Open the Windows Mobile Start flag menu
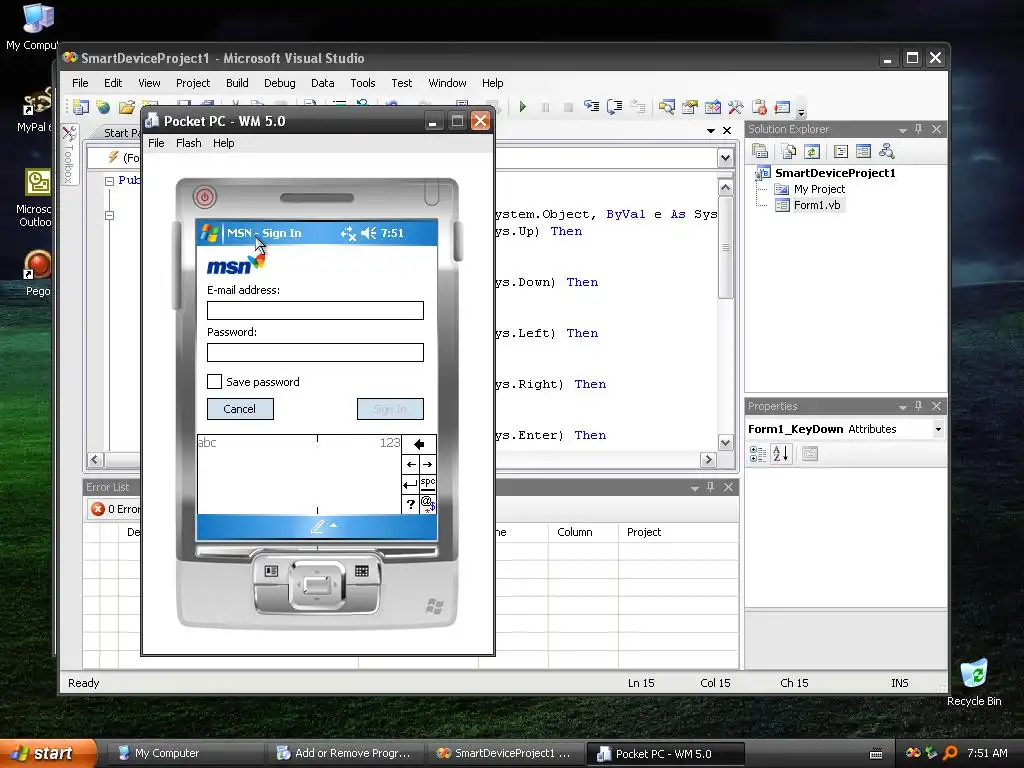Screen dimensions: 1024x768 coord(210,233)
